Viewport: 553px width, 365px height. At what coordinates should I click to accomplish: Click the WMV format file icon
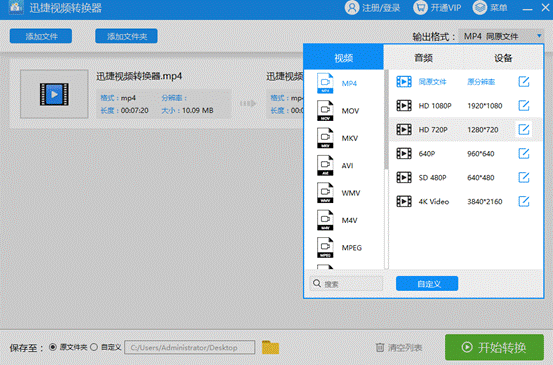tap(325, 193)
